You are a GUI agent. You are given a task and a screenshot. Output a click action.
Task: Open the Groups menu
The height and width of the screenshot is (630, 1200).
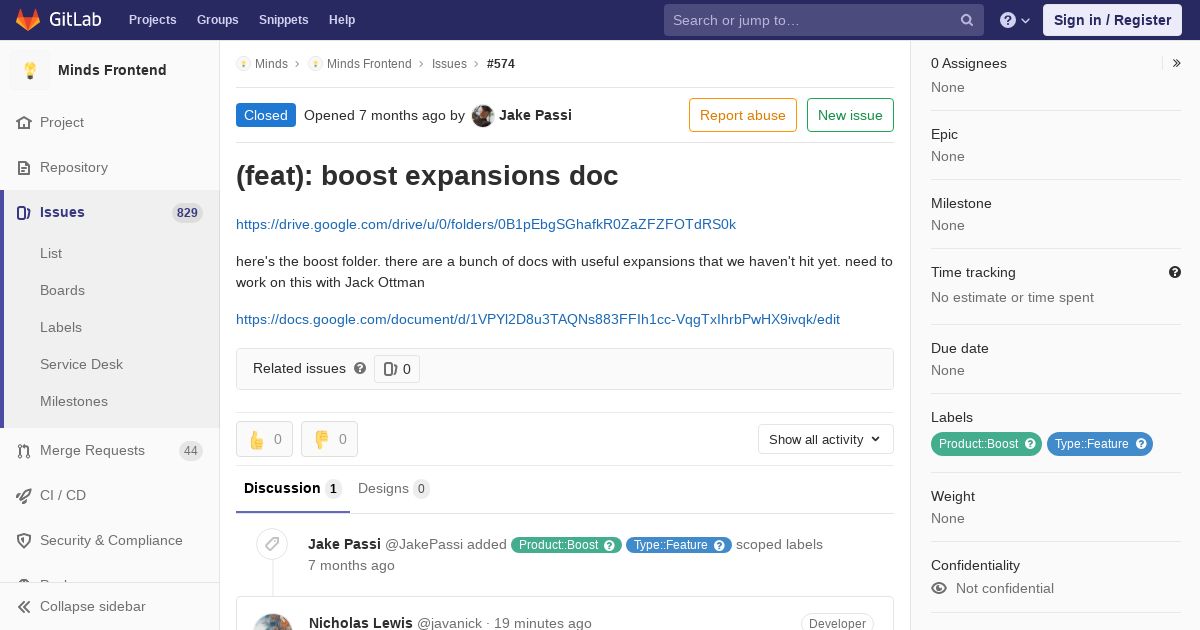tap(217, 20)
